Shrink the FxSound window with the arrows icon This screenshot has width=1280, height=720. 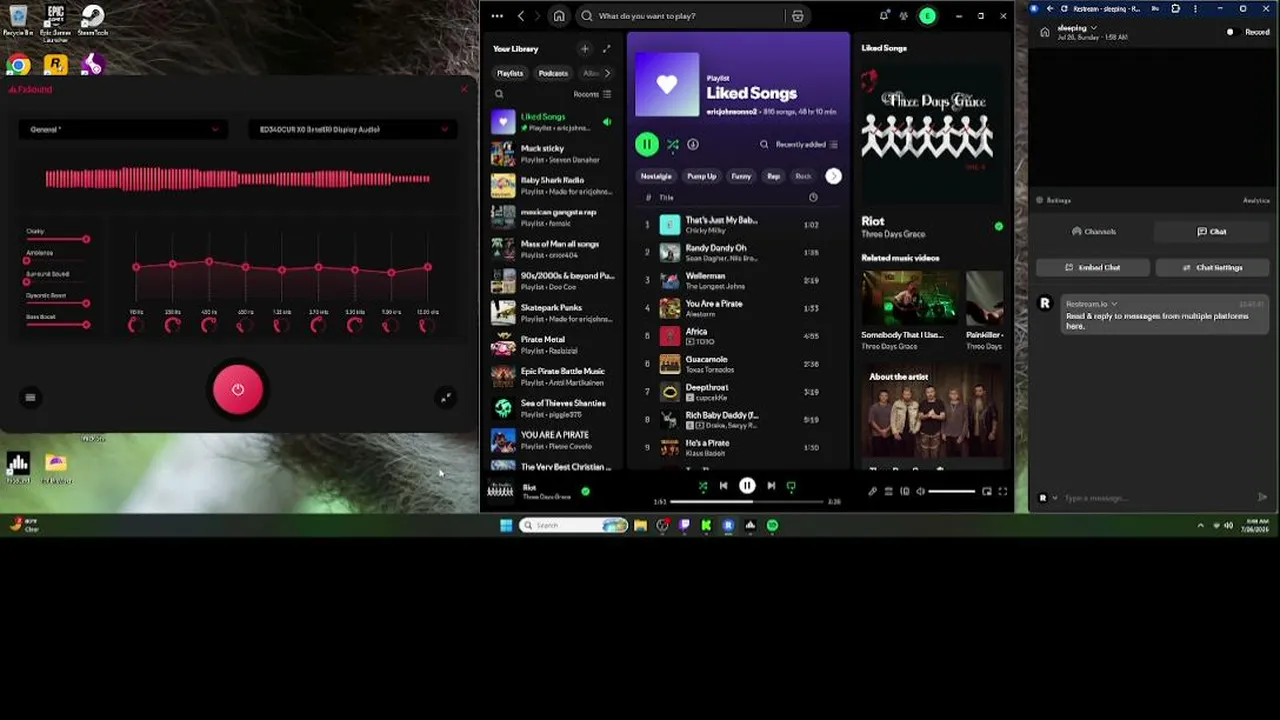446,397
